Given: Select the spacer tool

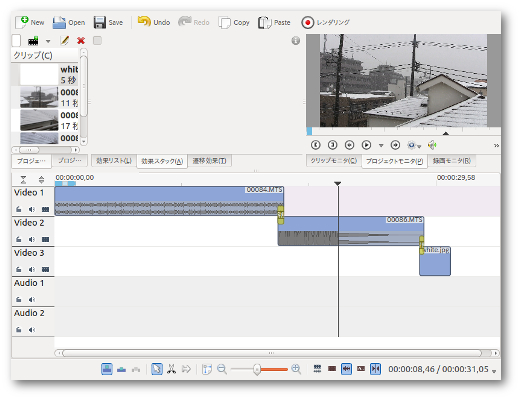Looking at the screenshot, I should click(186, 369).
